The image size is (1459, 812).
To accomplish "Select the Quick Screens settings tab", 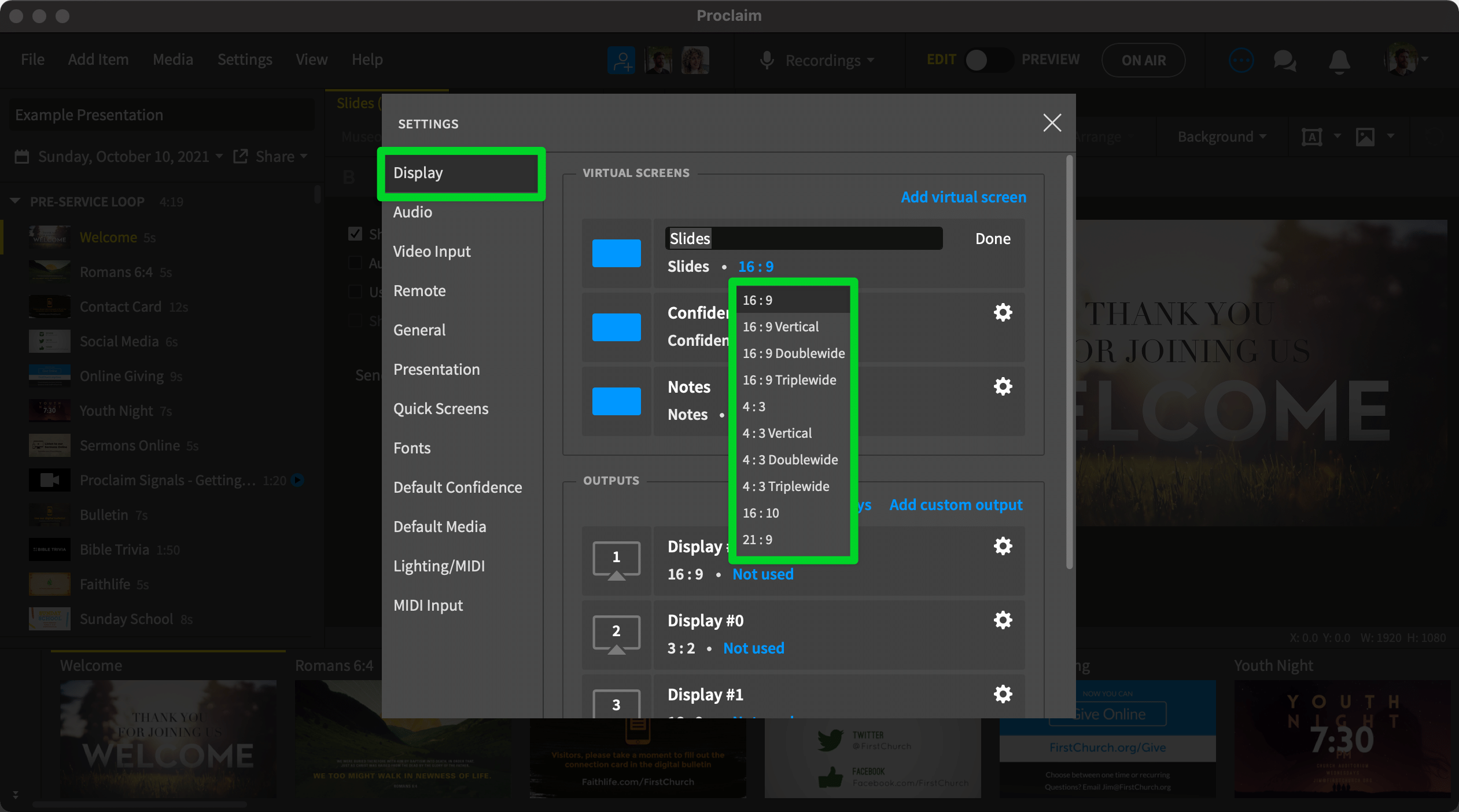I will 441,409.
